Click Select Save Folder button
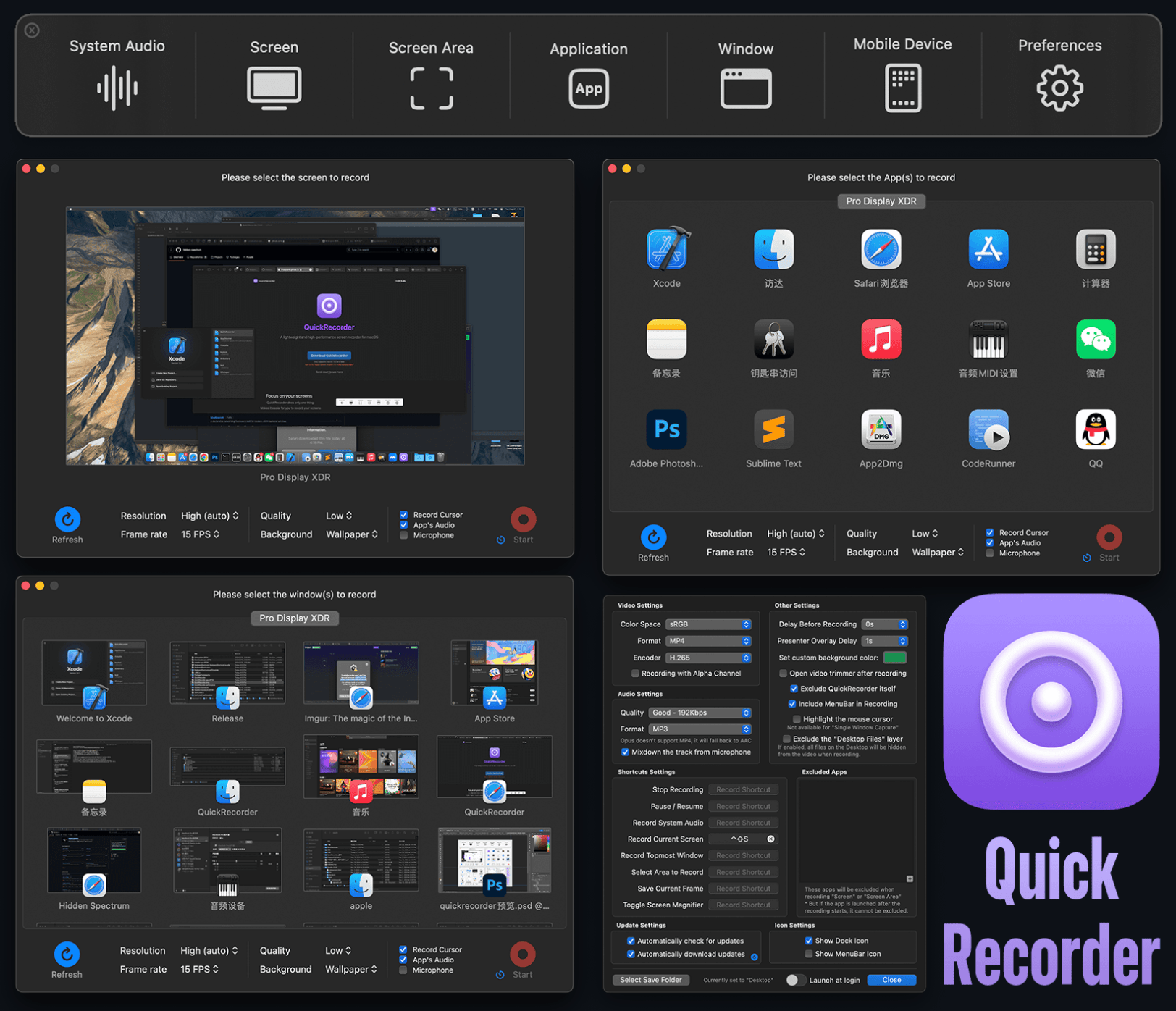This screenshot has height=1011, width=1176. (651, 980)
